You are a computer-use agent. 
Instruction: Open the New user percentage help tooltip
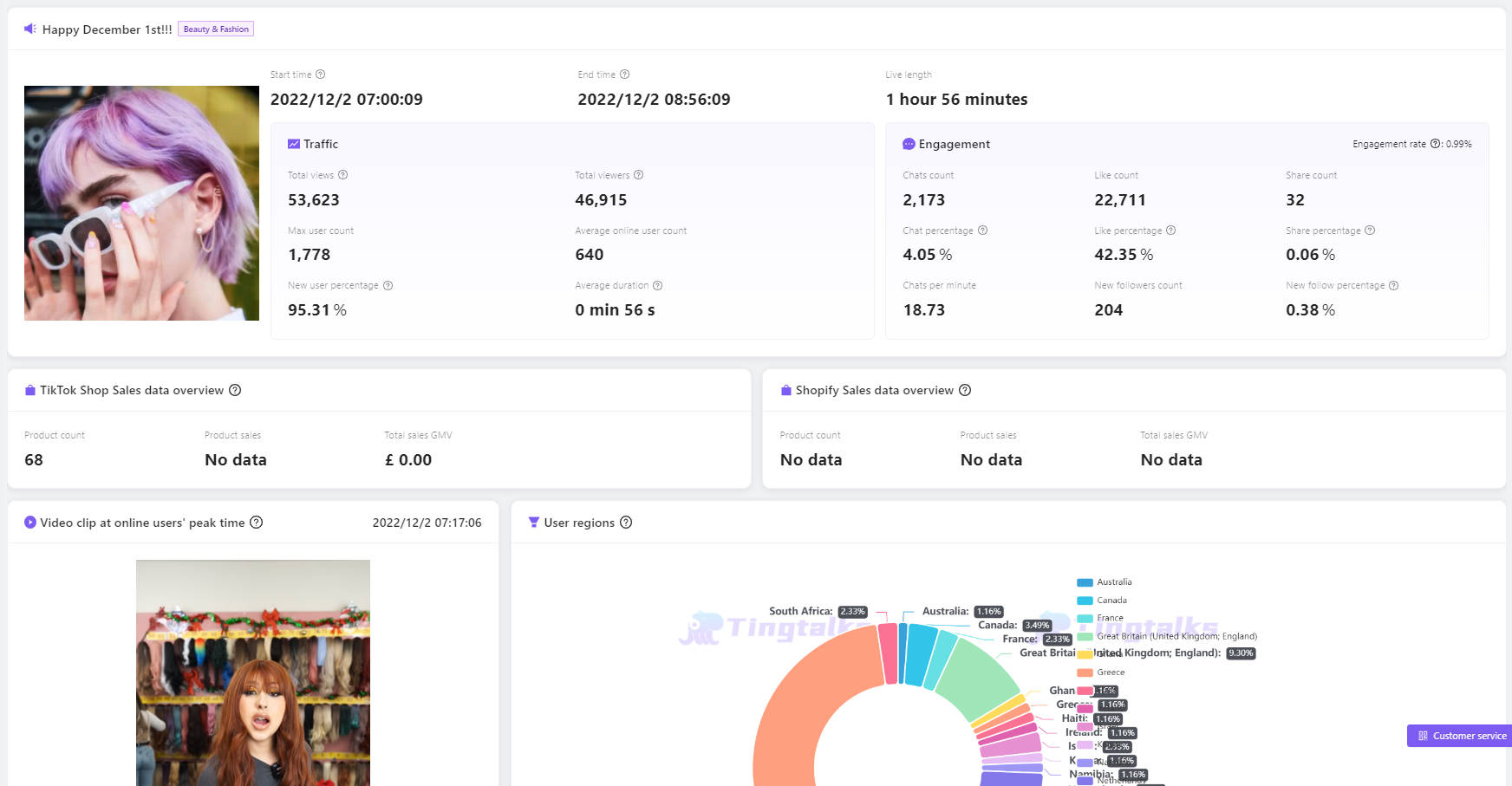(388, 285)
